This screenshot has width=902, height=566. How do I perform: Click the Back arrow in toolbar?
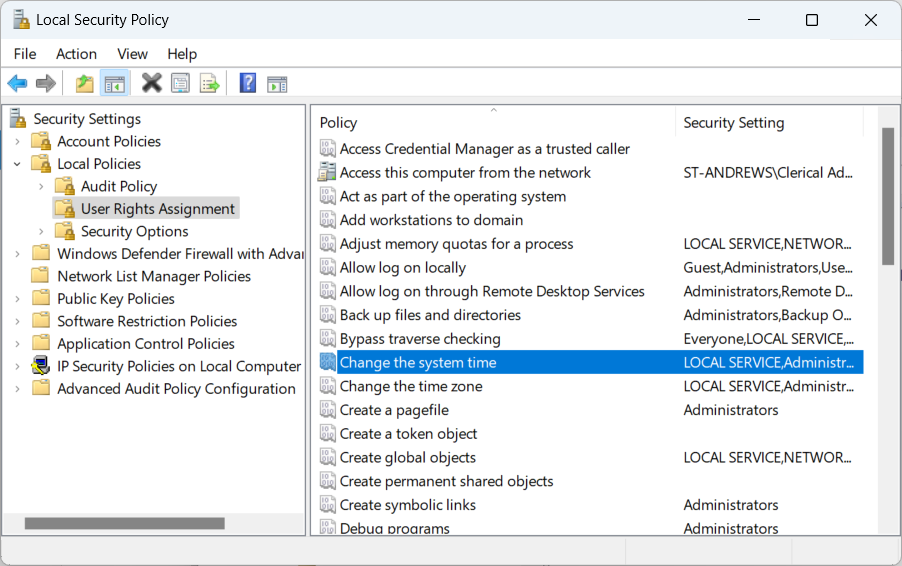pos(17,84)
